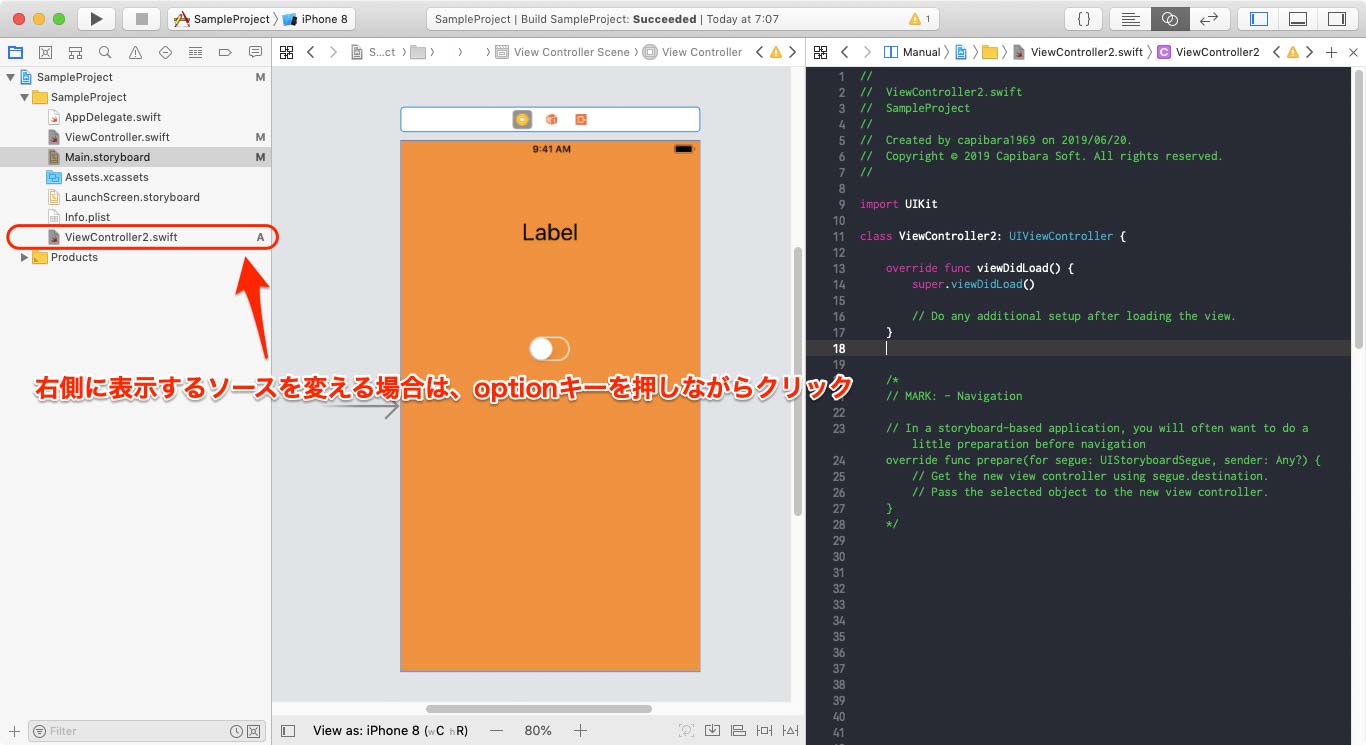Viewport: 1366px width, 745px height.
Task: Show recent files filter clock icon
Action: click(236, 731)
